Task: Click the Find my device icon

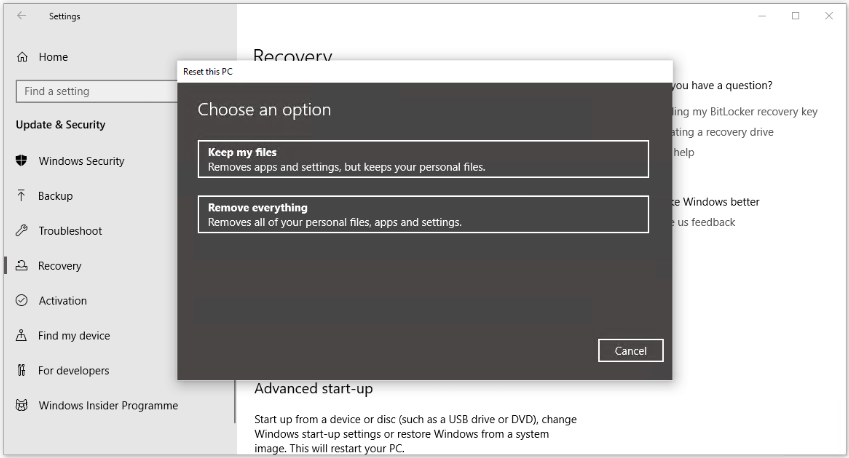Action: 22,336
